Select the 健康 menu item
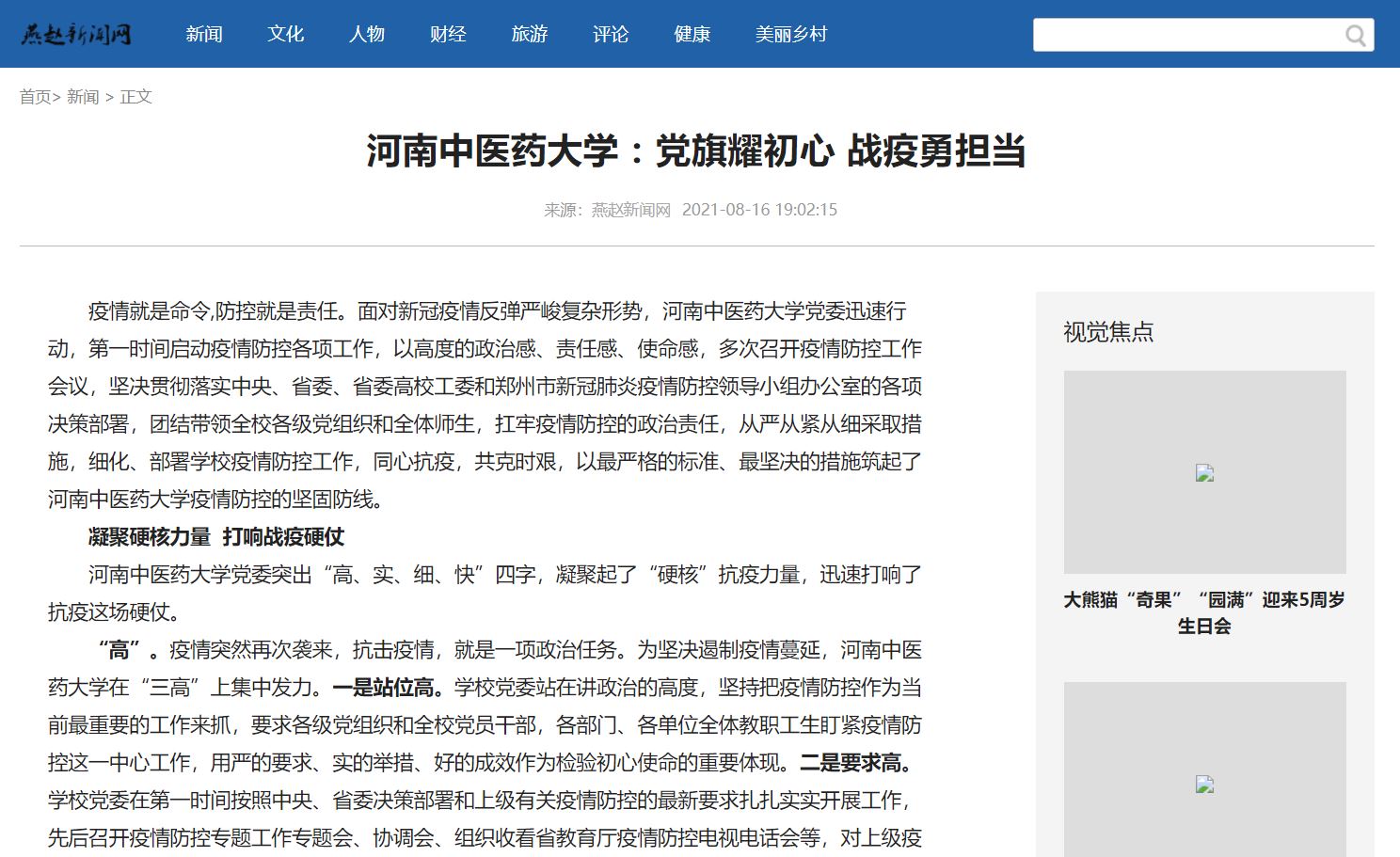 pyautogui.click(x=692, y=35)
